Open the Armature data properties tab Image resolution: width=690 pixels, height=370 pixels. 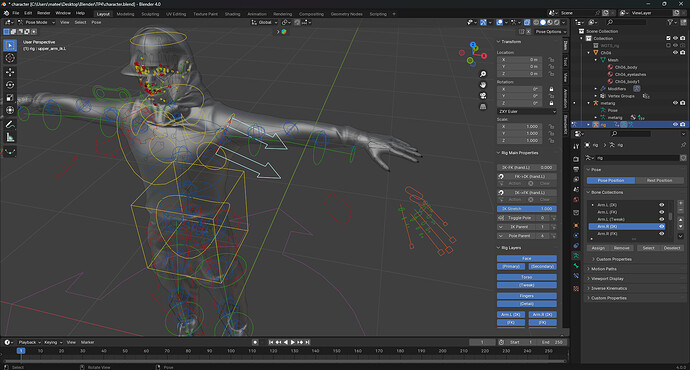[576, 255]
